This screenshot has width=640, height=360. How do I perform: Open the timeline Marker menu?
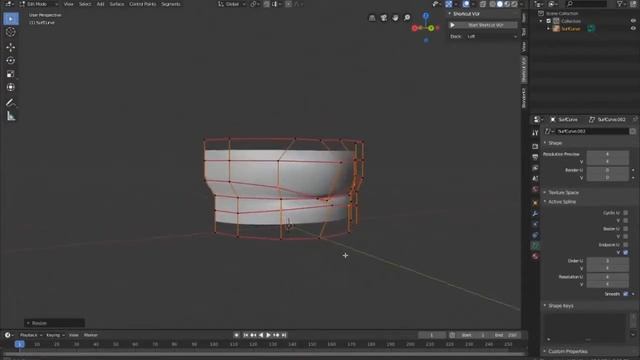click(x=91, y=335)
